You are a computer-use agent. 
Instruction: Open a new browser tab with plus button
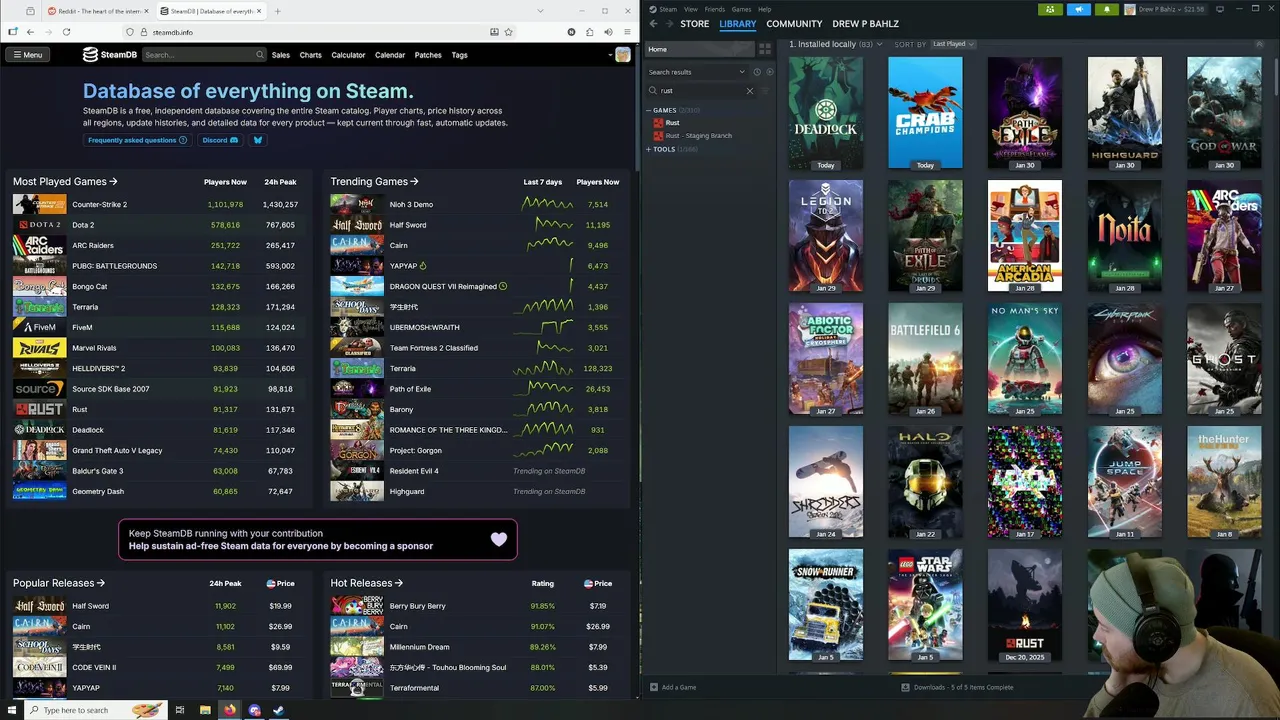coord(277,11)
